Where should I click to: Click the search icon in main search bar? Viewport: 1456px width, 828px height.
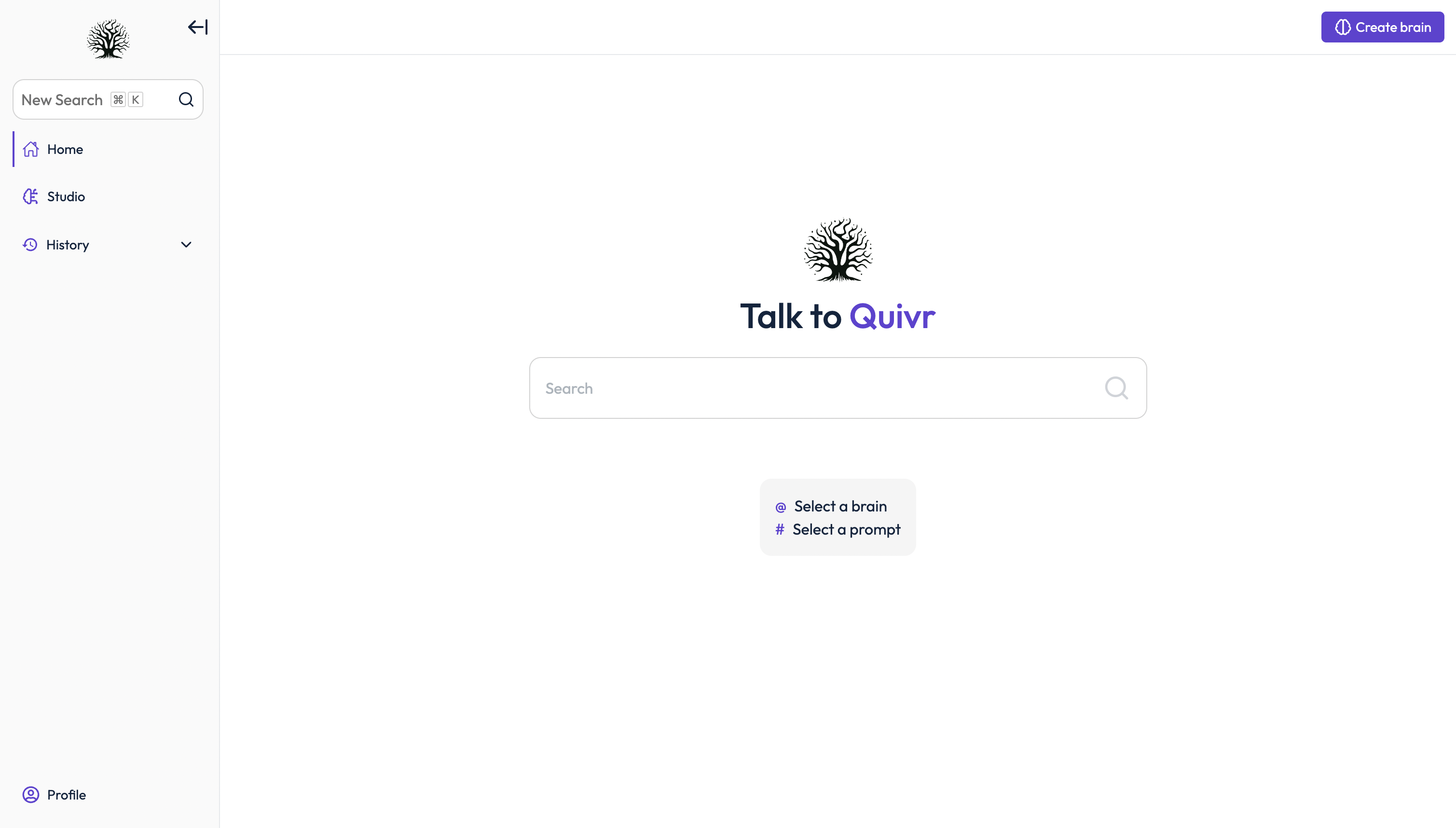(1117, 388)
